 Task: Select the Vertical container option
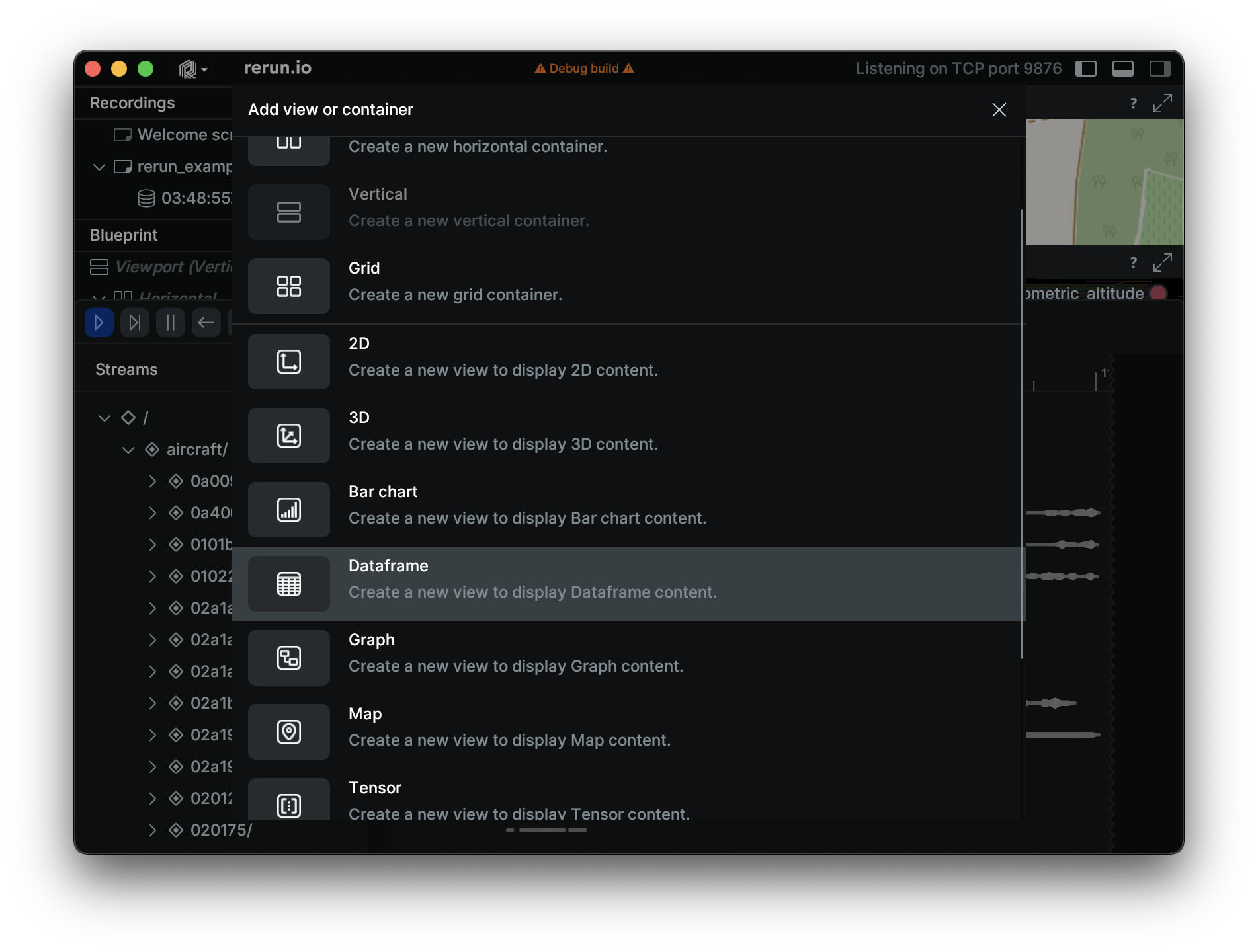[628, 212]
